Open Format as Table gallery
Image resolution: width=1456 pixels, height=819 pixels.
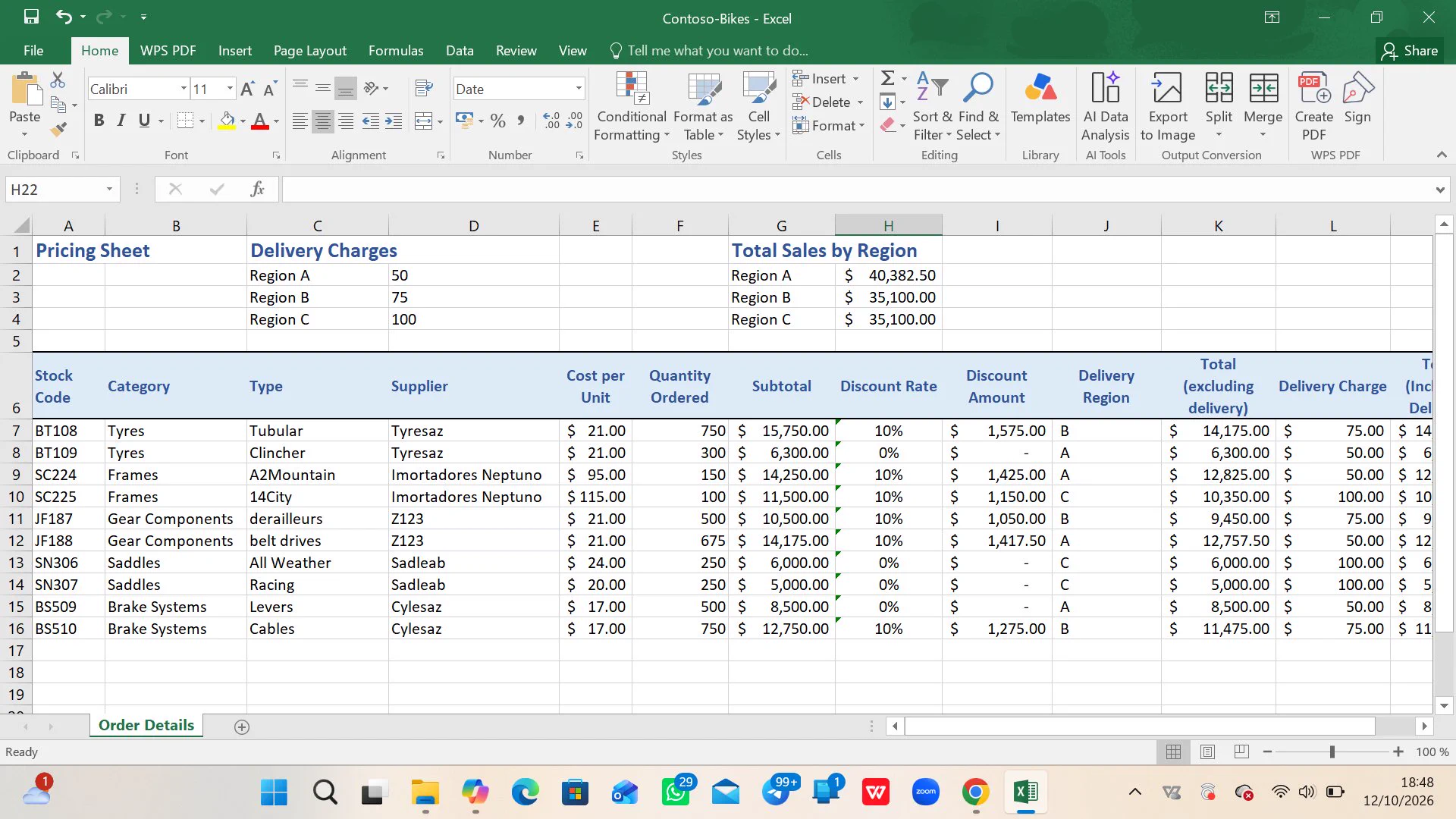pos(703,107)
